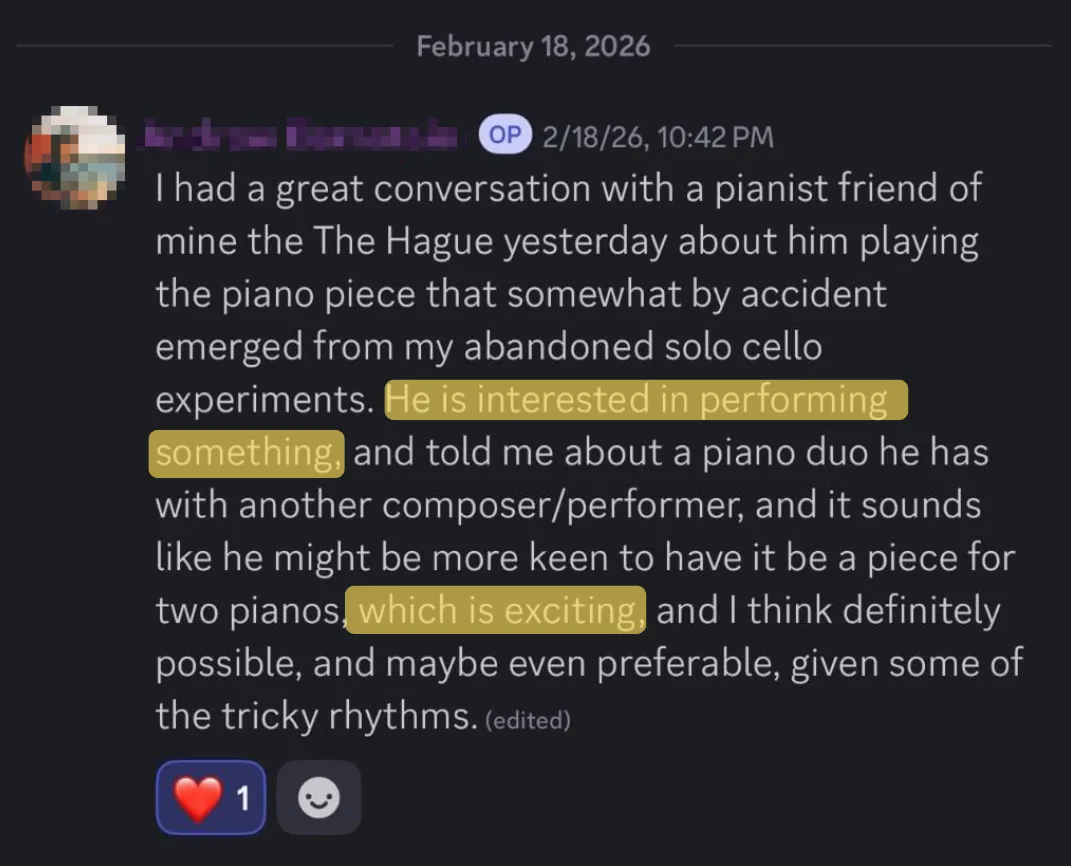Open the pixelated user avatar
Viewport: 1071px width, 866px height.
(x=74, y=156)
